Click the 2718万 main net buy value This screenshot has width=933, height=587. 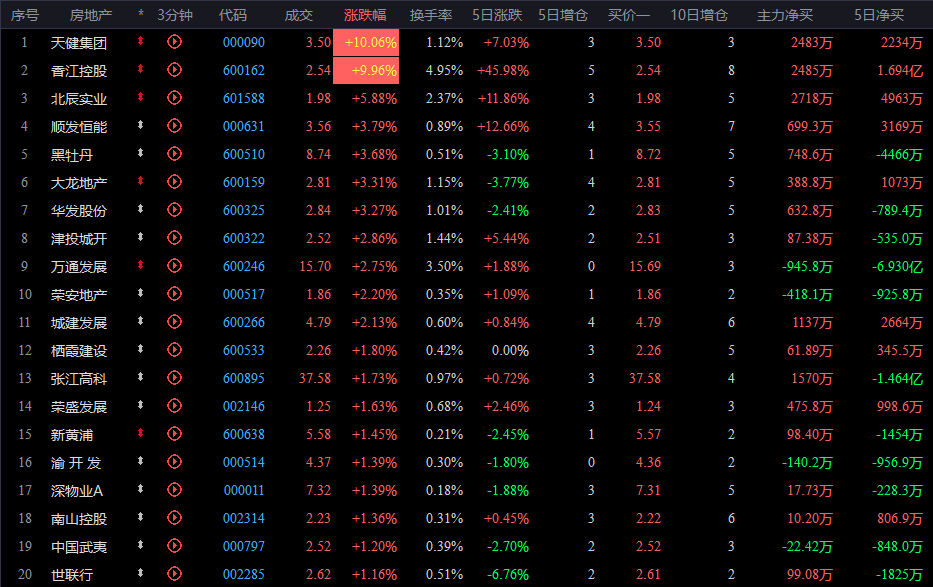[812, 98]
